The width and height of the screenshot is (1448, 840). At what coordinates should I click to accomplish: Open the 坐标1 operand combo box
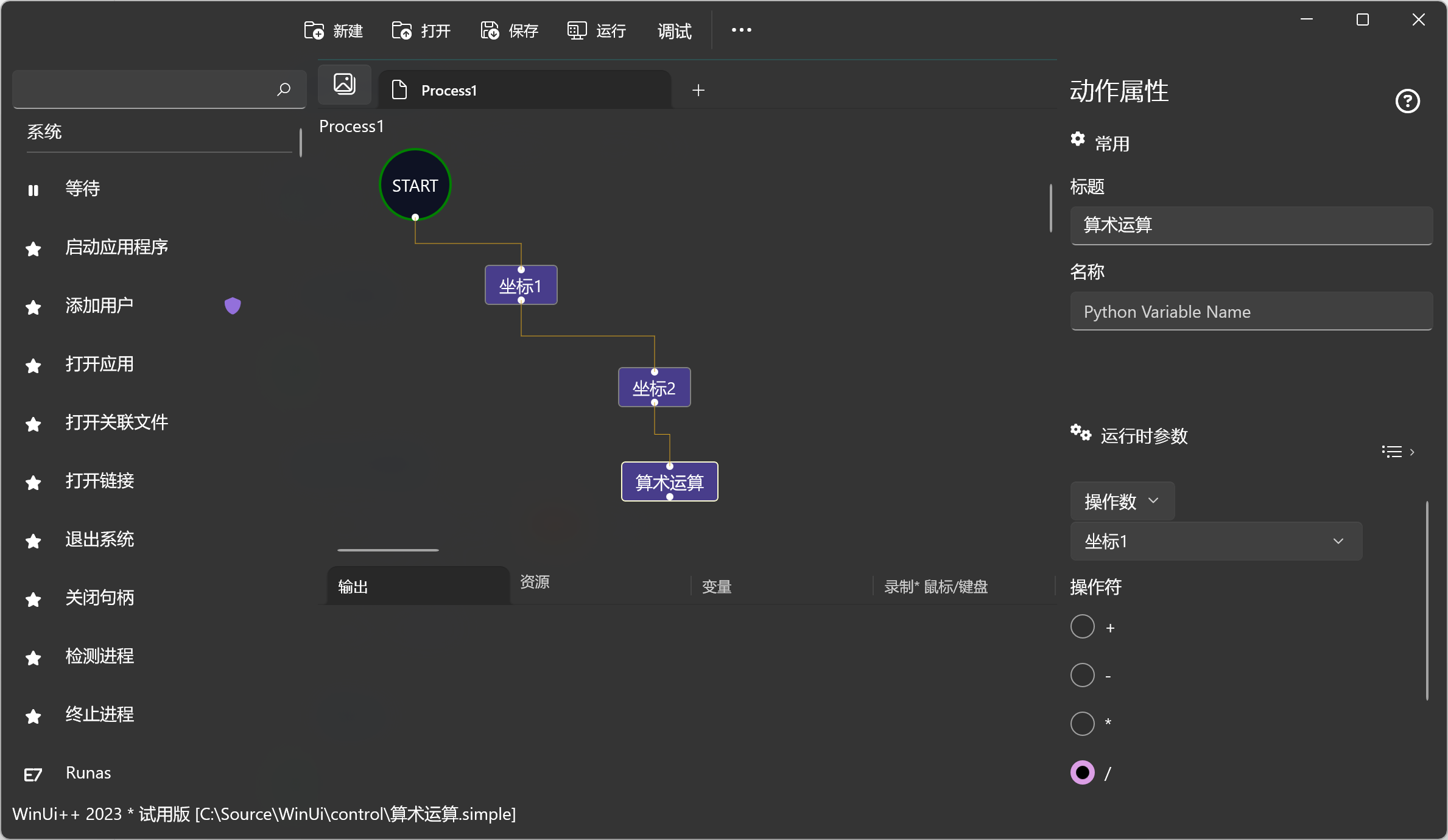(x=1215, y=541)
